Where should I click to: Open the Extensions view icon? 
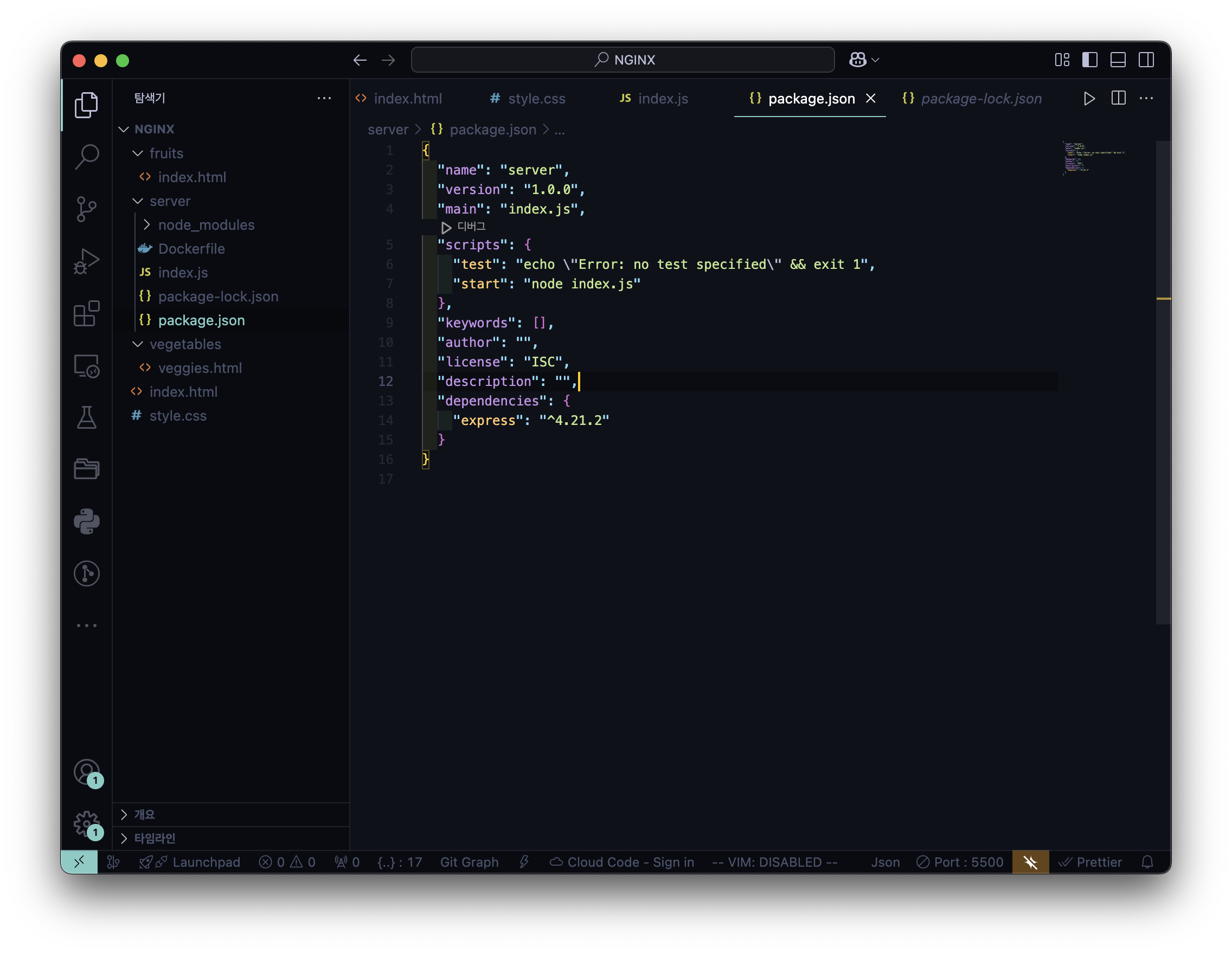[86, 313]
